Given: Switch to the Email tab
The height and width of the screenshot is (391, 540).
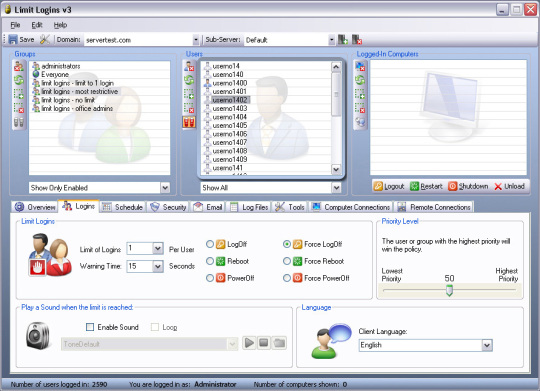Looking at the screenshot, I should tap(208, 207).
